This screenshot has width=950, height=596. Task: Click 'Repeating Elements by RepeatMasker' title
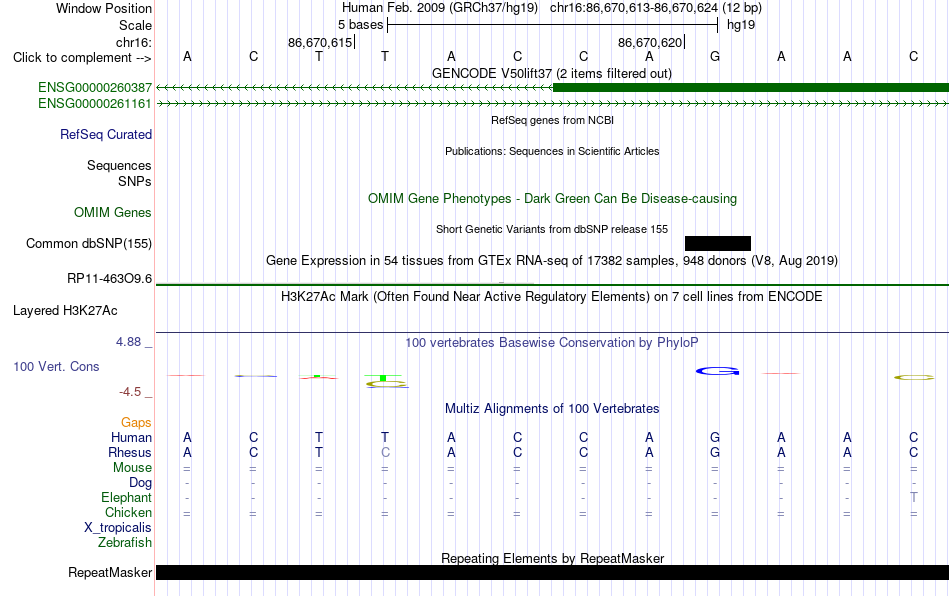pyautogui.click(x=553, y=558)
